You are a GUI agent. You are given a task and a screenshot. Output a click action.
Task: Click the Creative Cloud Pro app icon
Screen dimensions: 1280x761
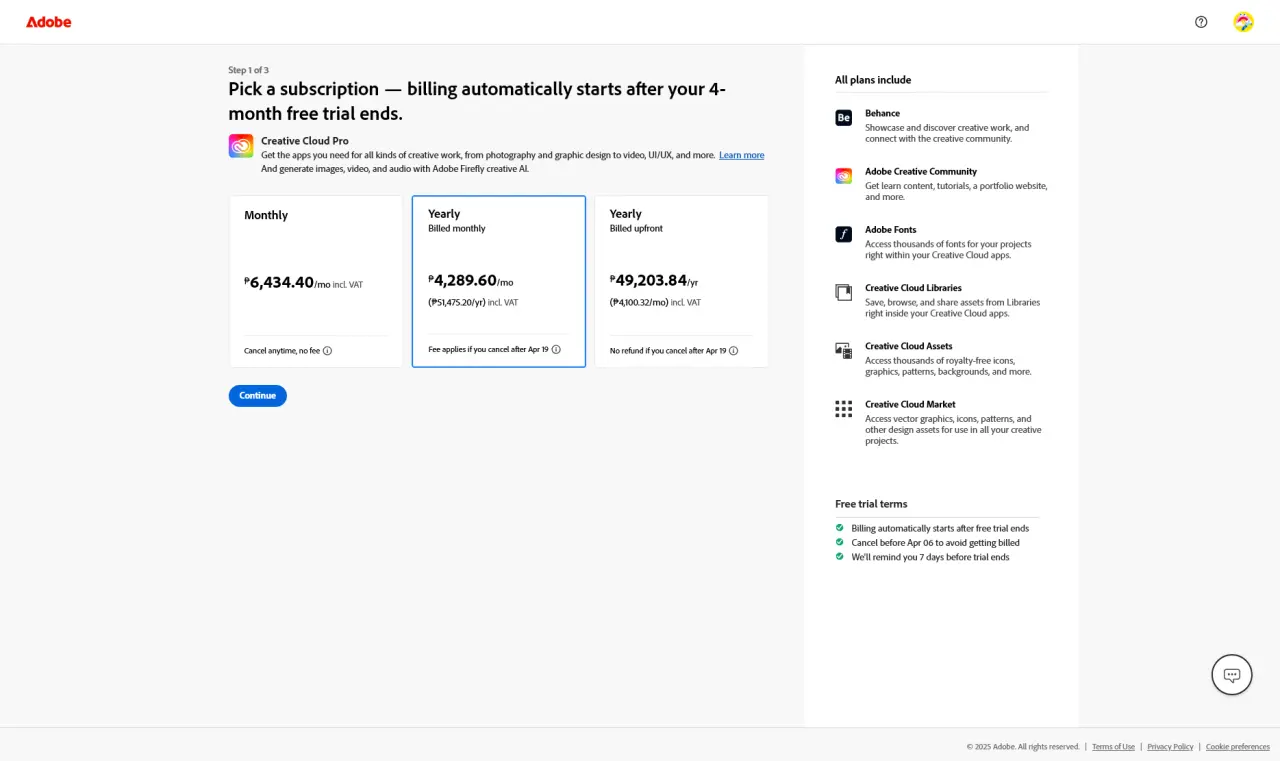(241, 146)
